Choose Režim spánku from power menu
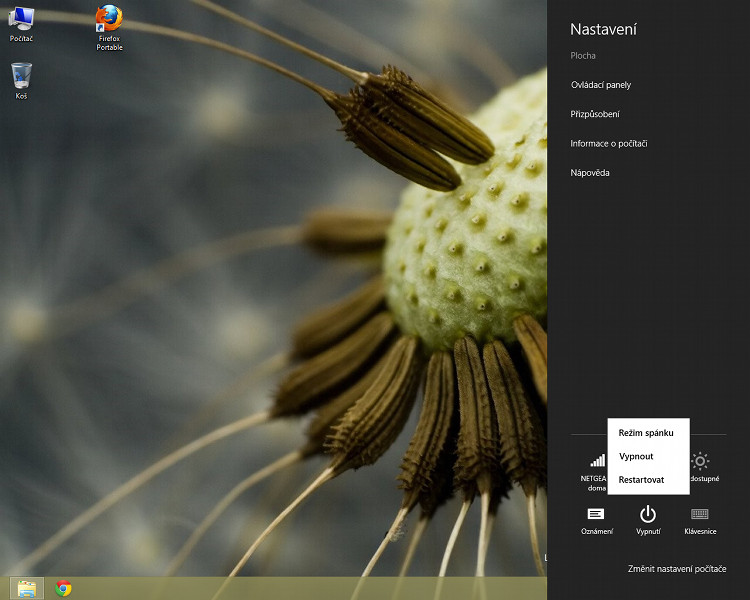Image resolution: width=750 pixels, height=600 pixels. pos(648,433)
